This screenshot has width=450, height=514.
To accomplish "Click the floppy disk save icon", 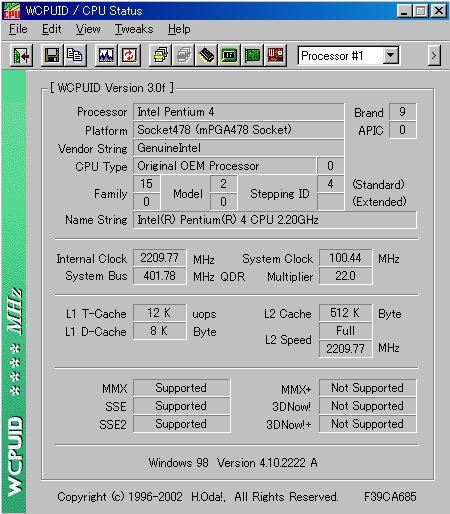I will 52,56.
